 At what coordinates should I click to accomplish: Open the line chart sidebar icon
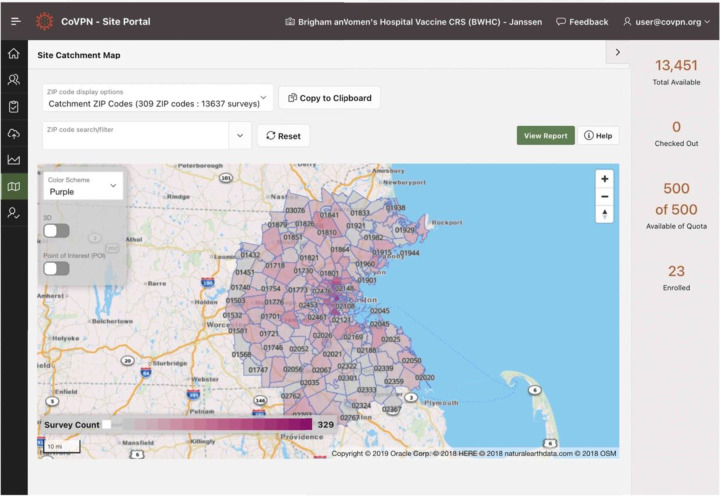(x=14, y=159)
